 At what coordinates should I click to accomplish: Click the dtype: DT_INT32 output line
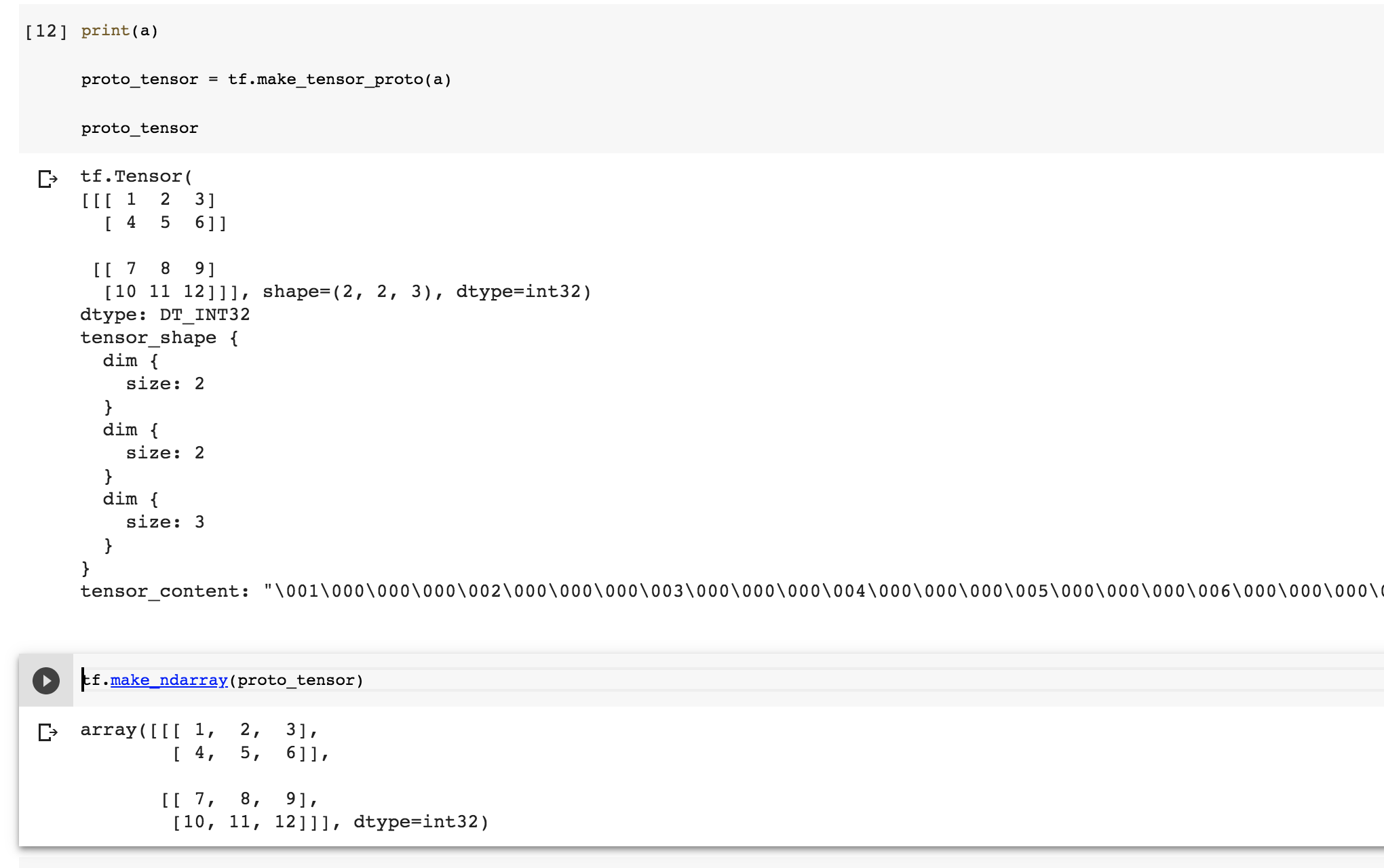(x=165, y=314)
